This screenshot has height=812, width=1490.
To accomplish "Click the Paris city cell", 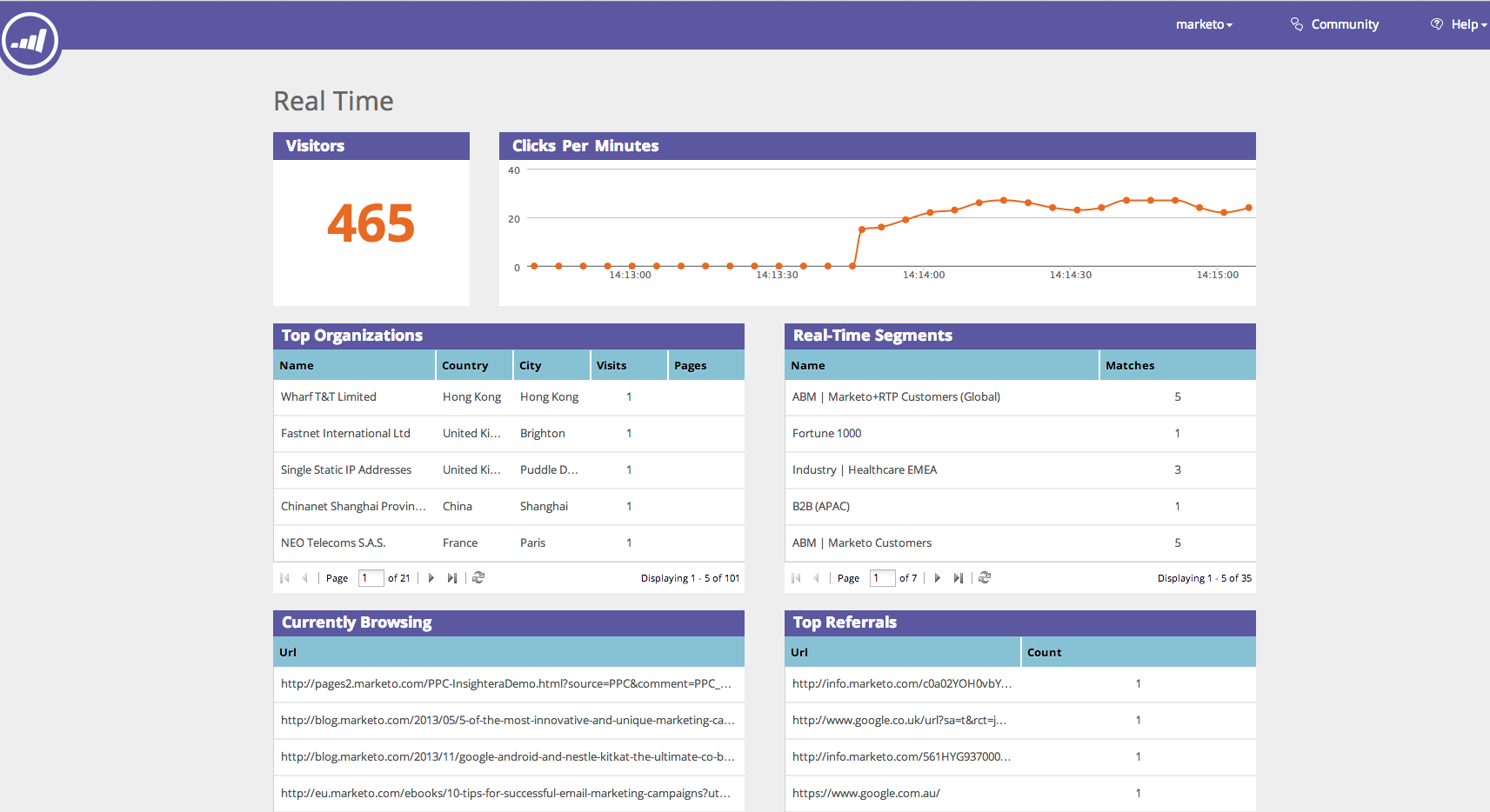I will coord(532,543).
